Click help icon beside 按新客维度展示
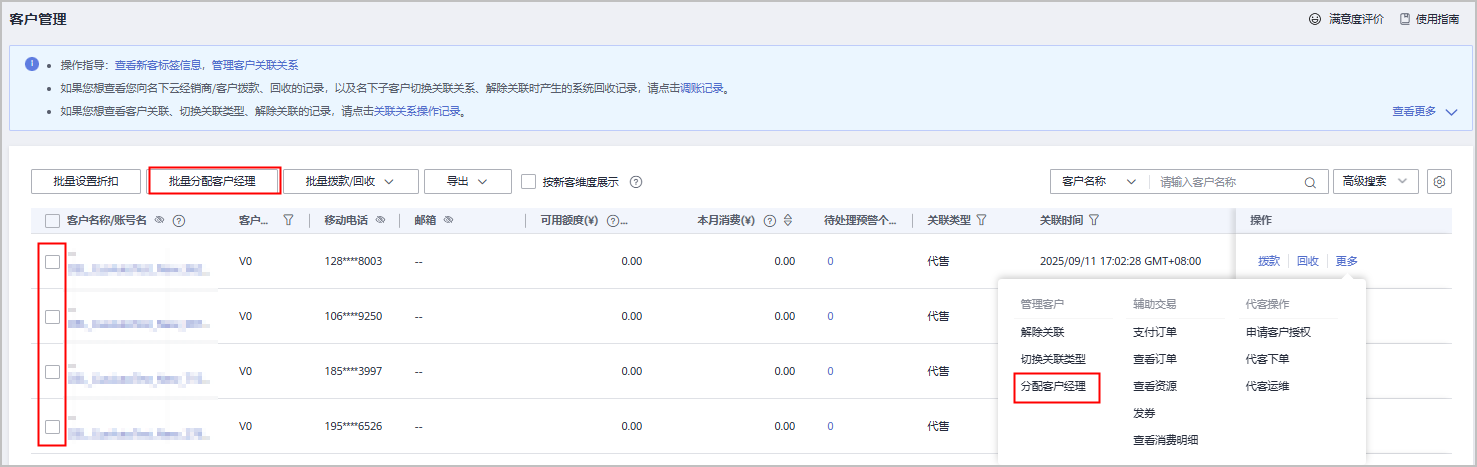This screenshot has width=1477, height=467. [x=635, y=182]
